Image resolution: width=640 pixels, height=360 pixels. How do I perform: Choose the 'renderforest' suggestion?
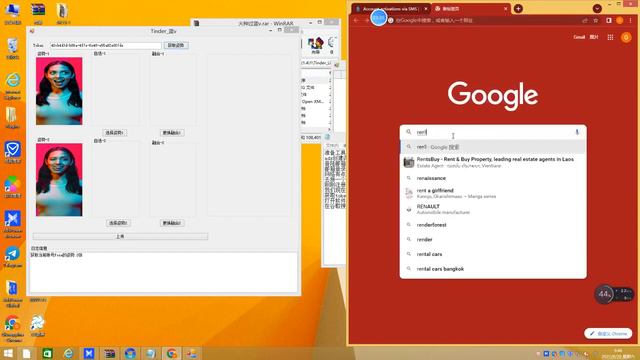493,225
